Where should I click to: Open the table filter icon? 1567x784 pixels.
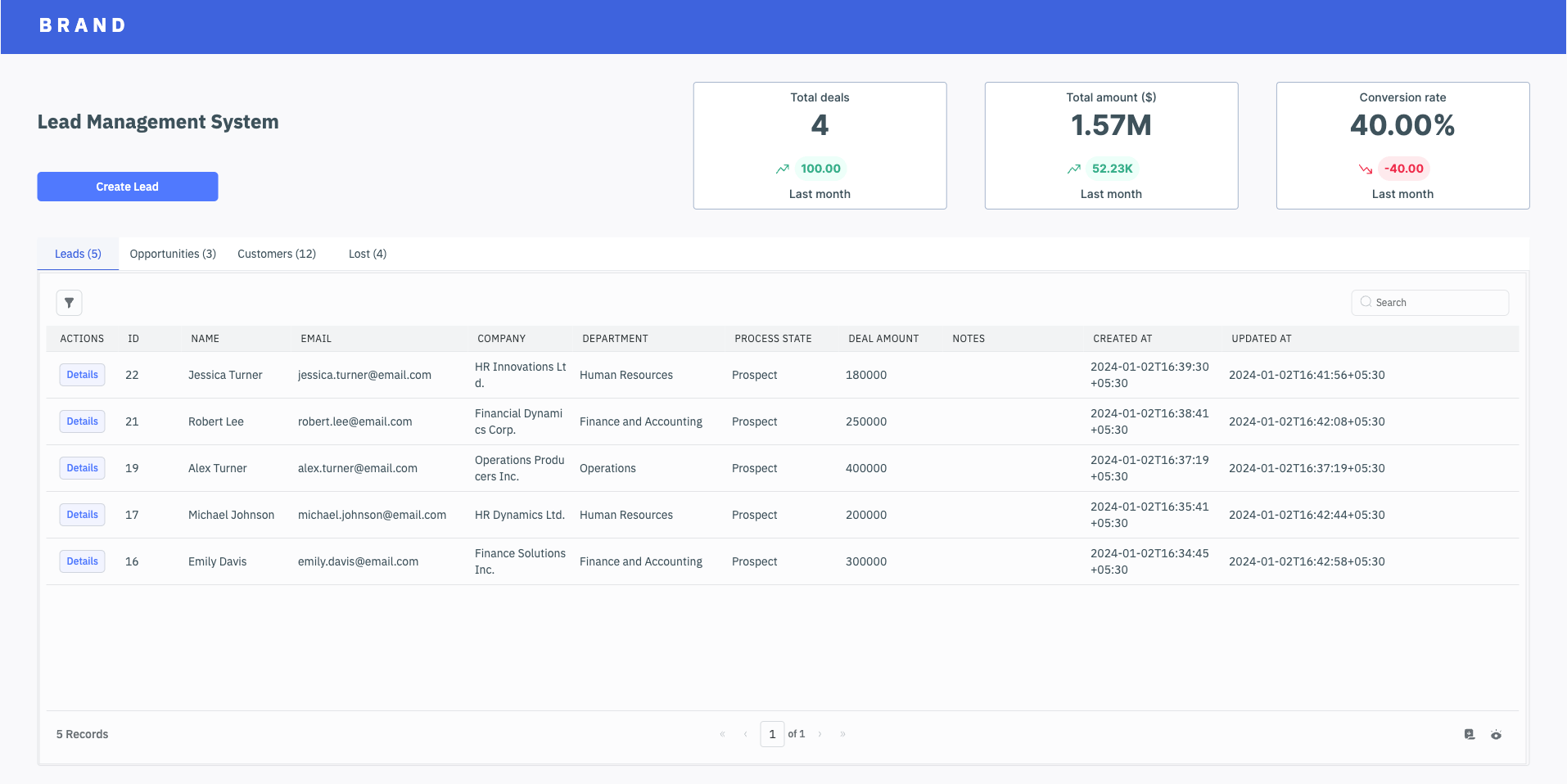(69, 303)
